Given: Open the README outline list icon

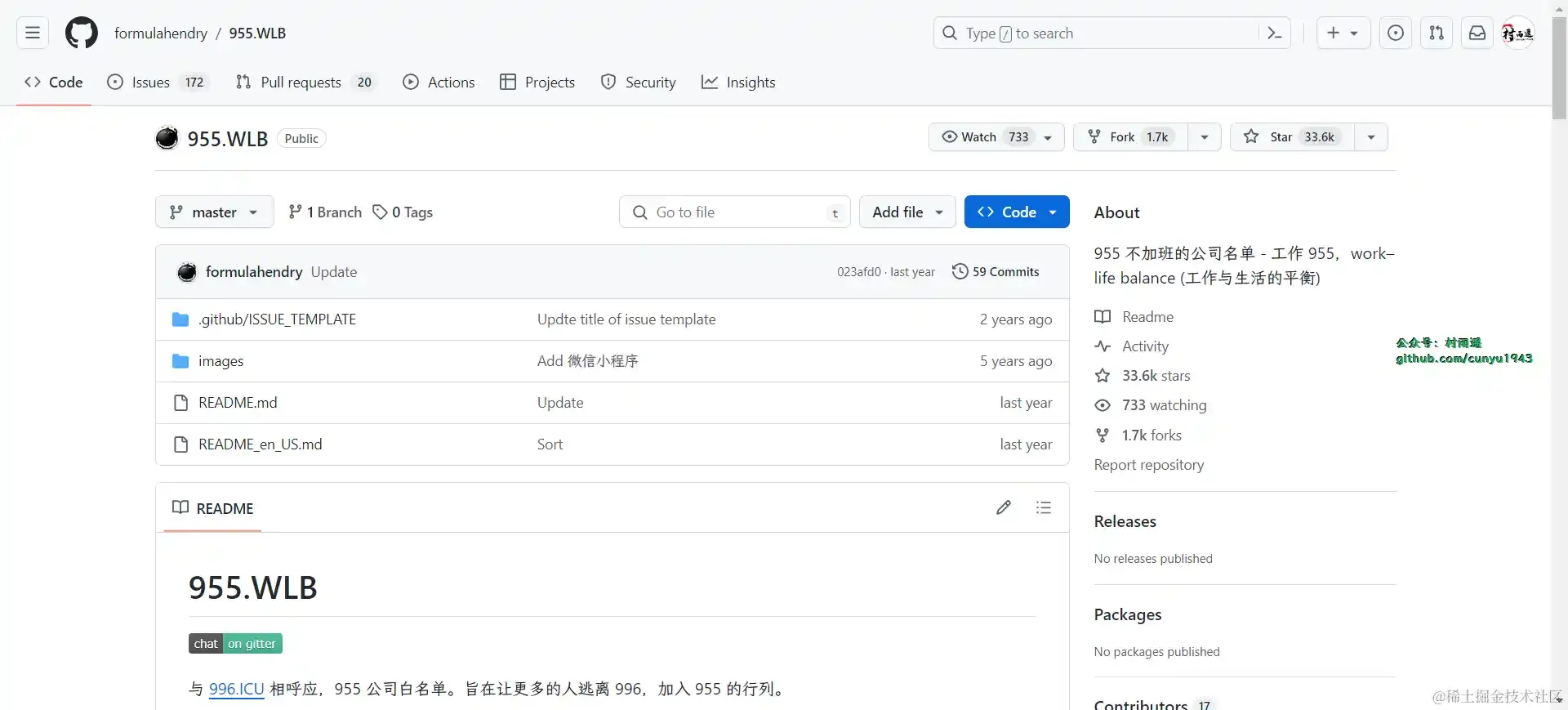Looking at the screenshot, I should [x=1043, y=507].
